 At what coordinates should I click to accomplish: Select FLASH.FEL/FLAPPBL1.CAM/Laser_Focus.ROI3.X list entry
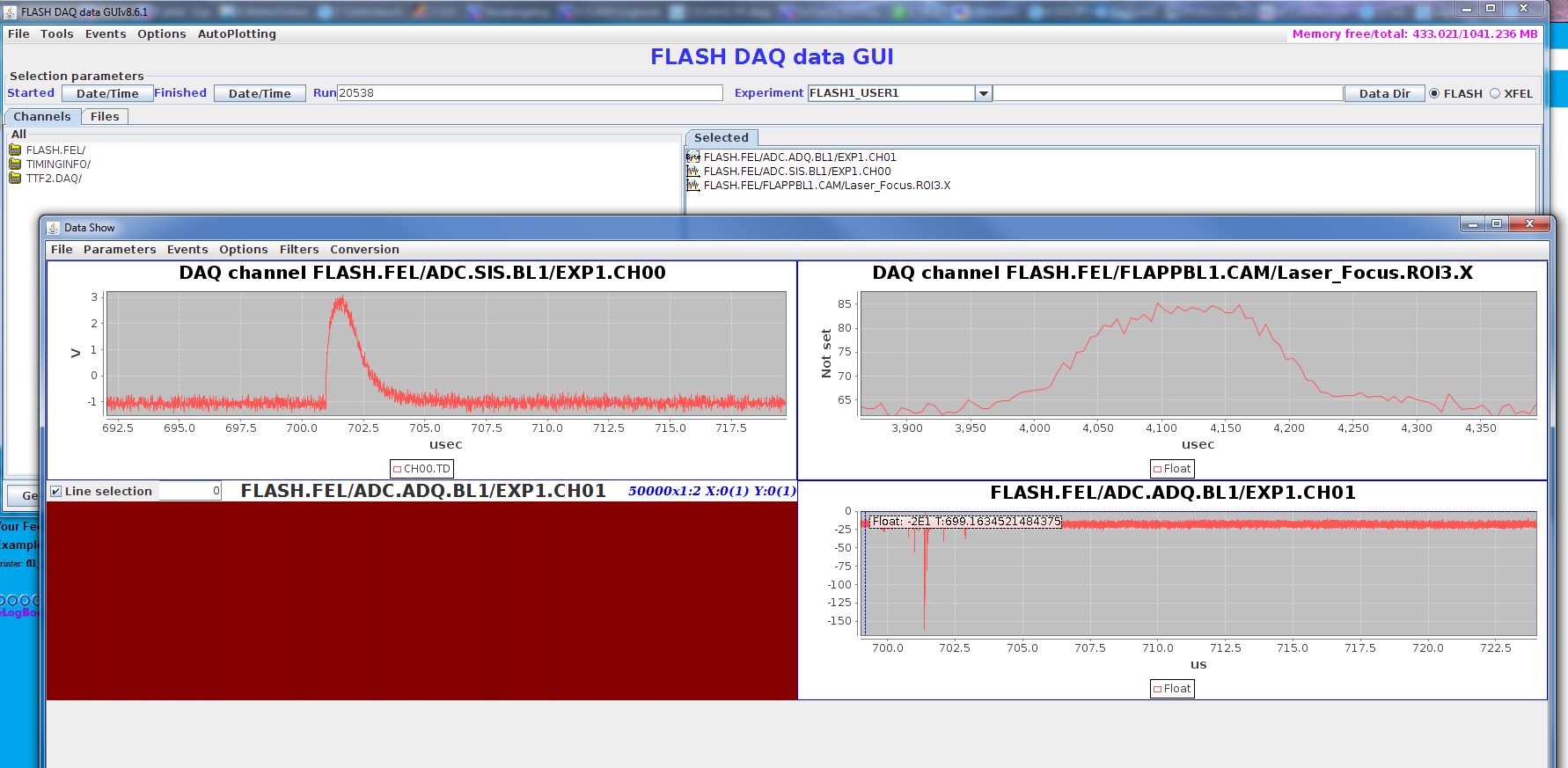pos(827,186)
